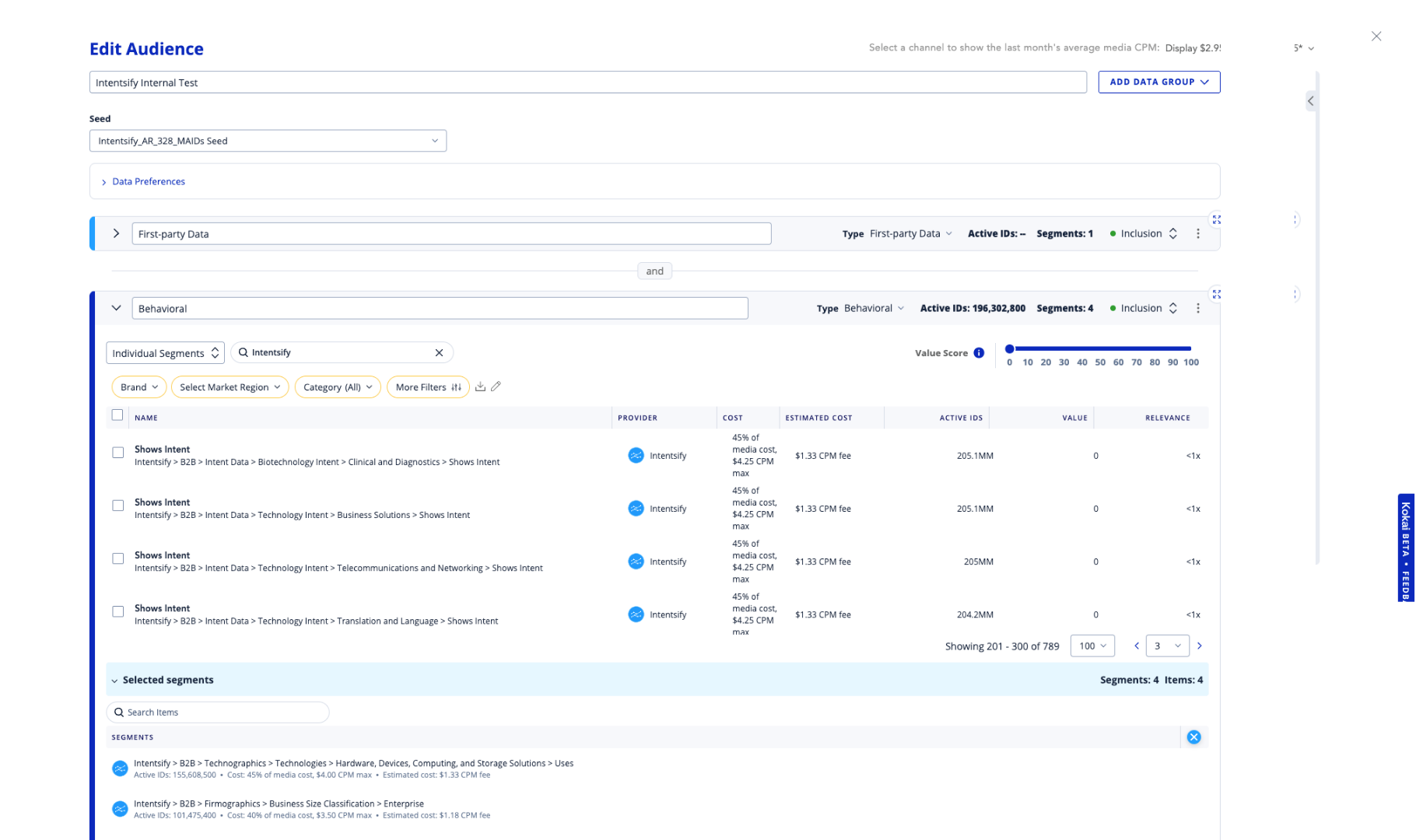
Task: Open the Value Score info tooltip icon
Action: click(979, 352)
